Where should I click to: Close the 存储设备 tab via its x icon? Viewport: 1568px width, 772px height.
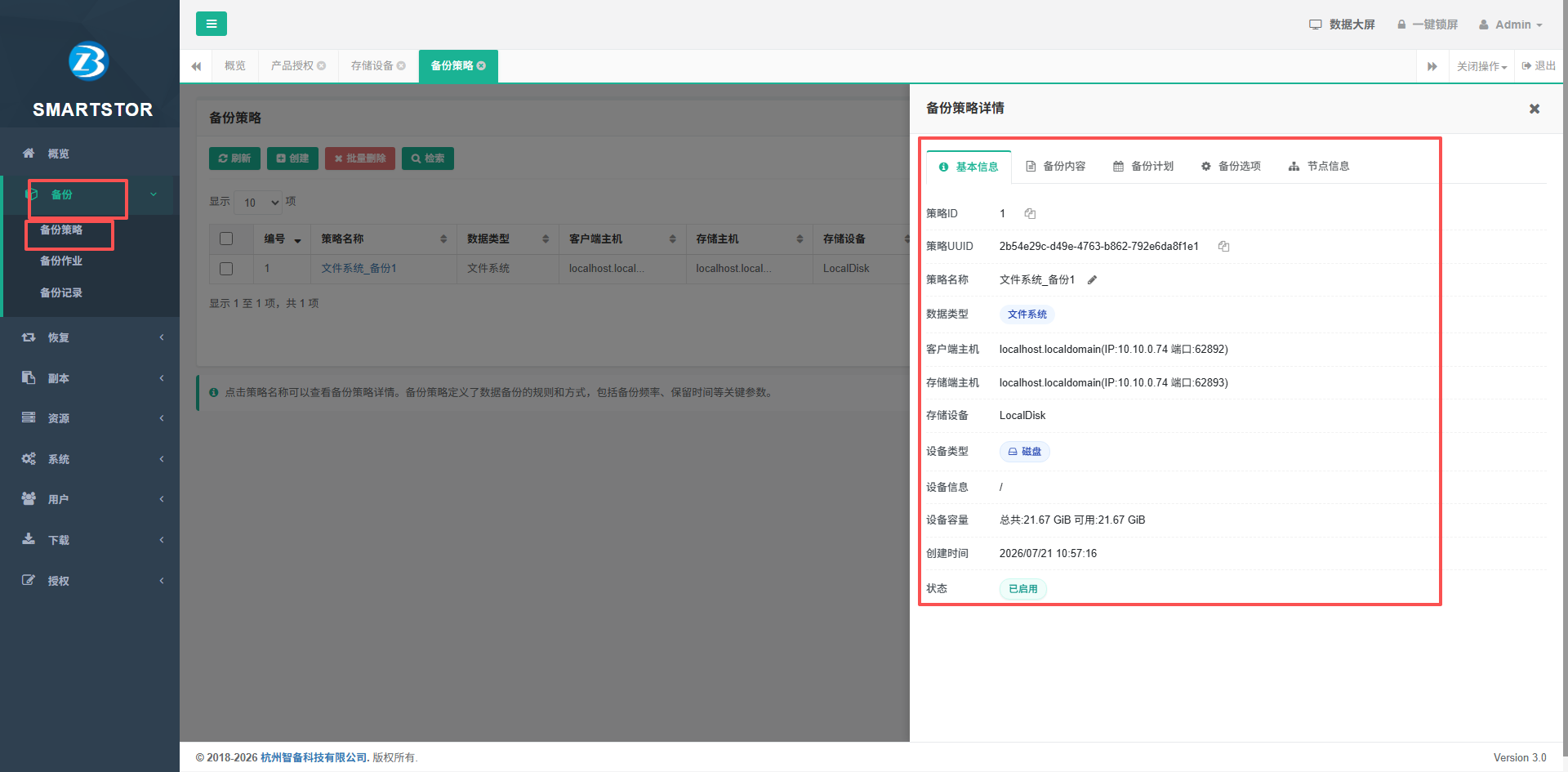[x=401, y=65]
